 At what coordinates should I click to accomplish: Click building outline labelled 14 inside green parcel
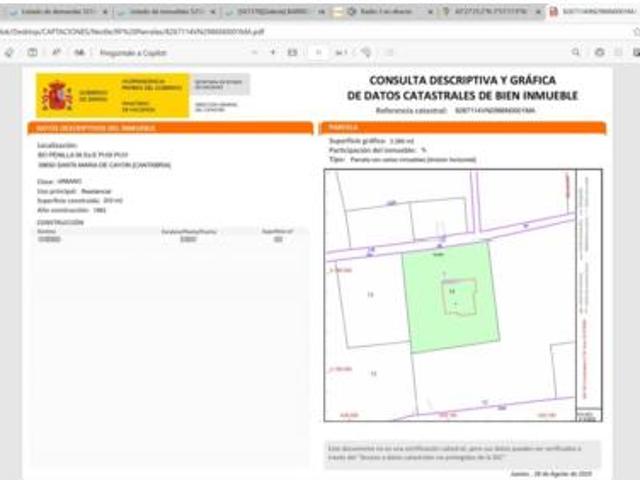460,297
